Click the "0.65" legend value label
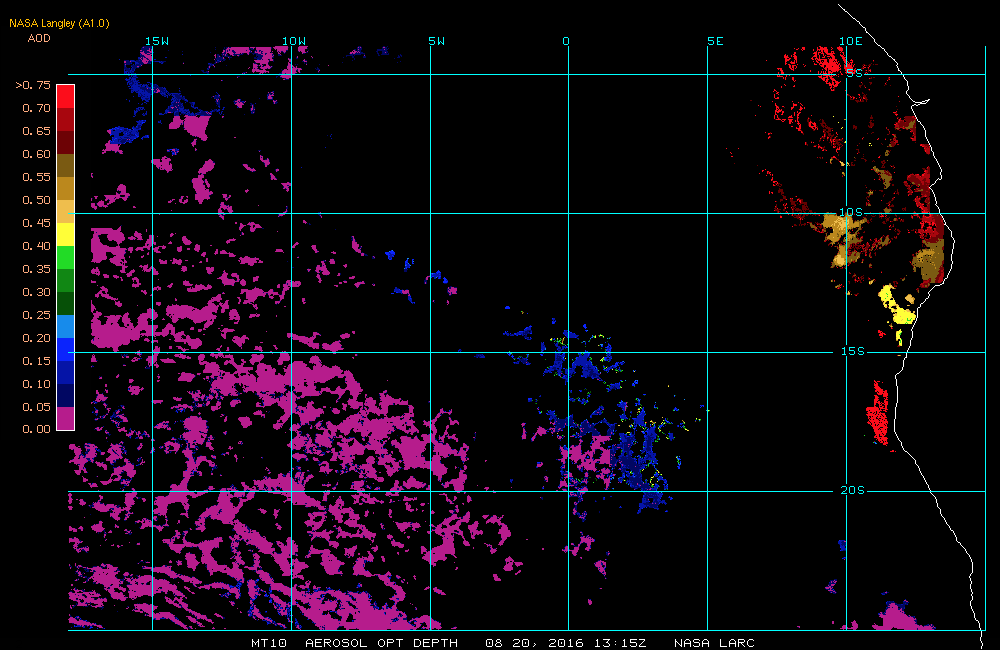 [x=36, y=131]
